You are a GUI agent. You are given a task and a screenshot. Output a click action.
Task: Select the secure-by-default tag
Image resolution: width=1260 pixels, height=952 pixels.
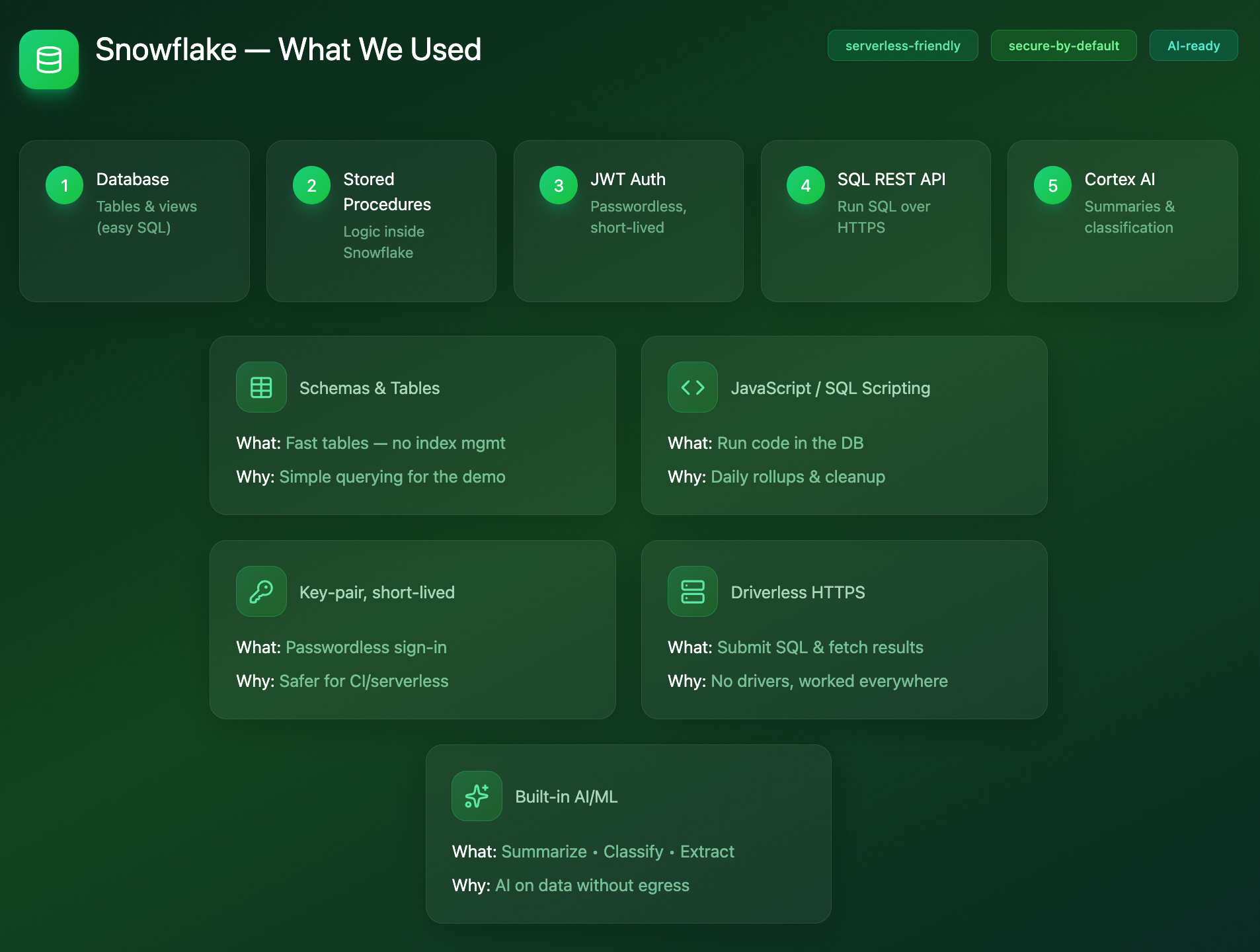click(1064, 46)
